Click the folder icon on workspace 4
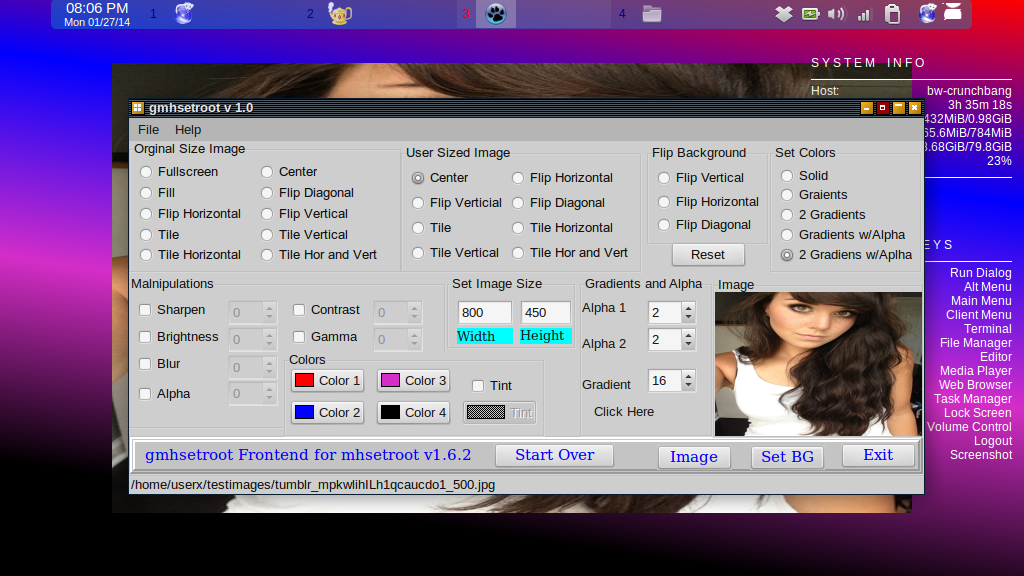Image resolution: width=1024 pixels, height=576 pixels. (650, 13)
